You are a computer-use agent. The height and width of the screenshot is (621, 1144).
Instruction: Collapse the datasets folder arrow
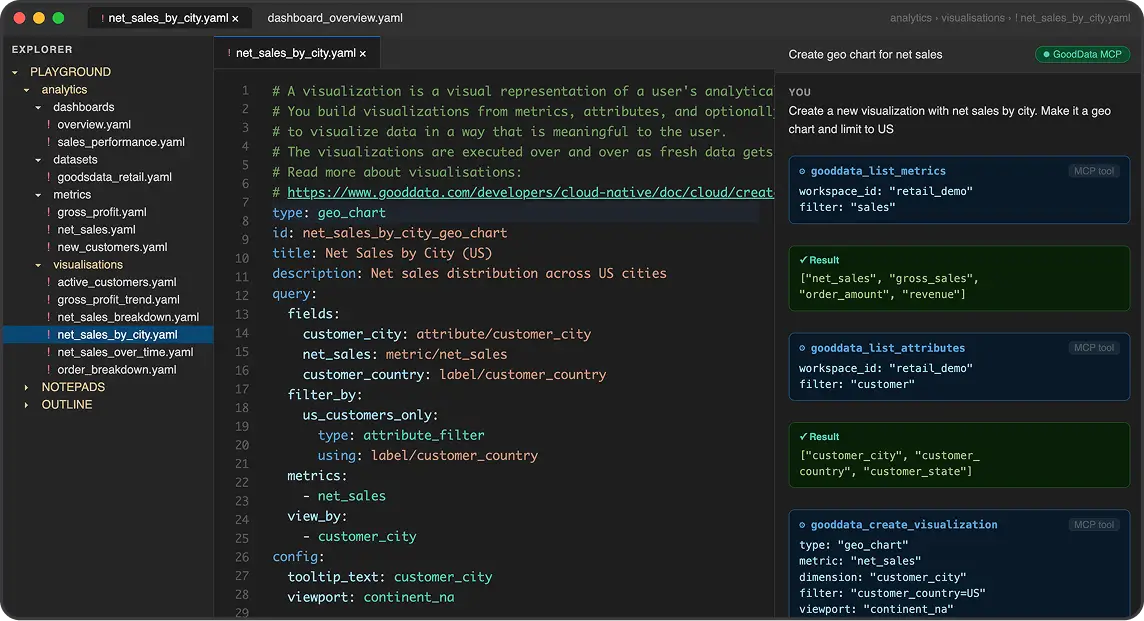point(38,160)
